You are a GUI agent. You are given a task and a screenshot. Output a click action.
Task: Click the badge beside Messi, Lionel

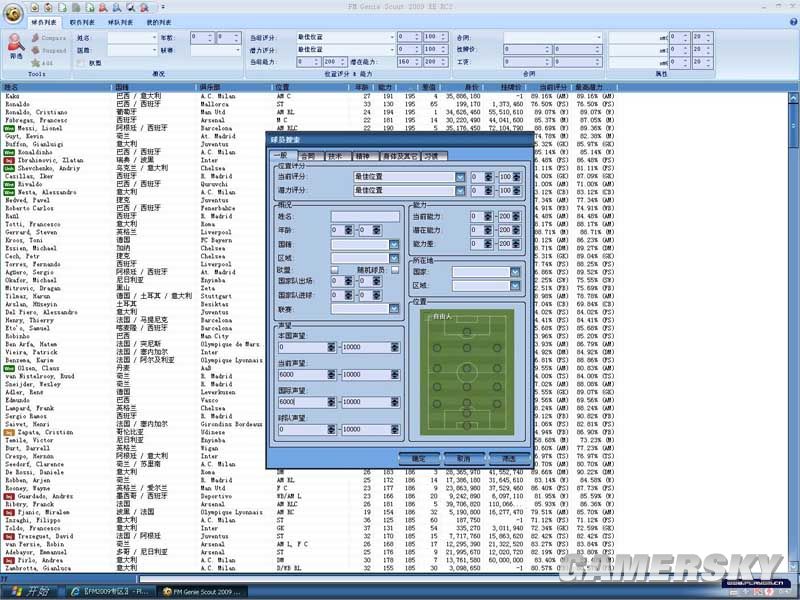point(9,129)
